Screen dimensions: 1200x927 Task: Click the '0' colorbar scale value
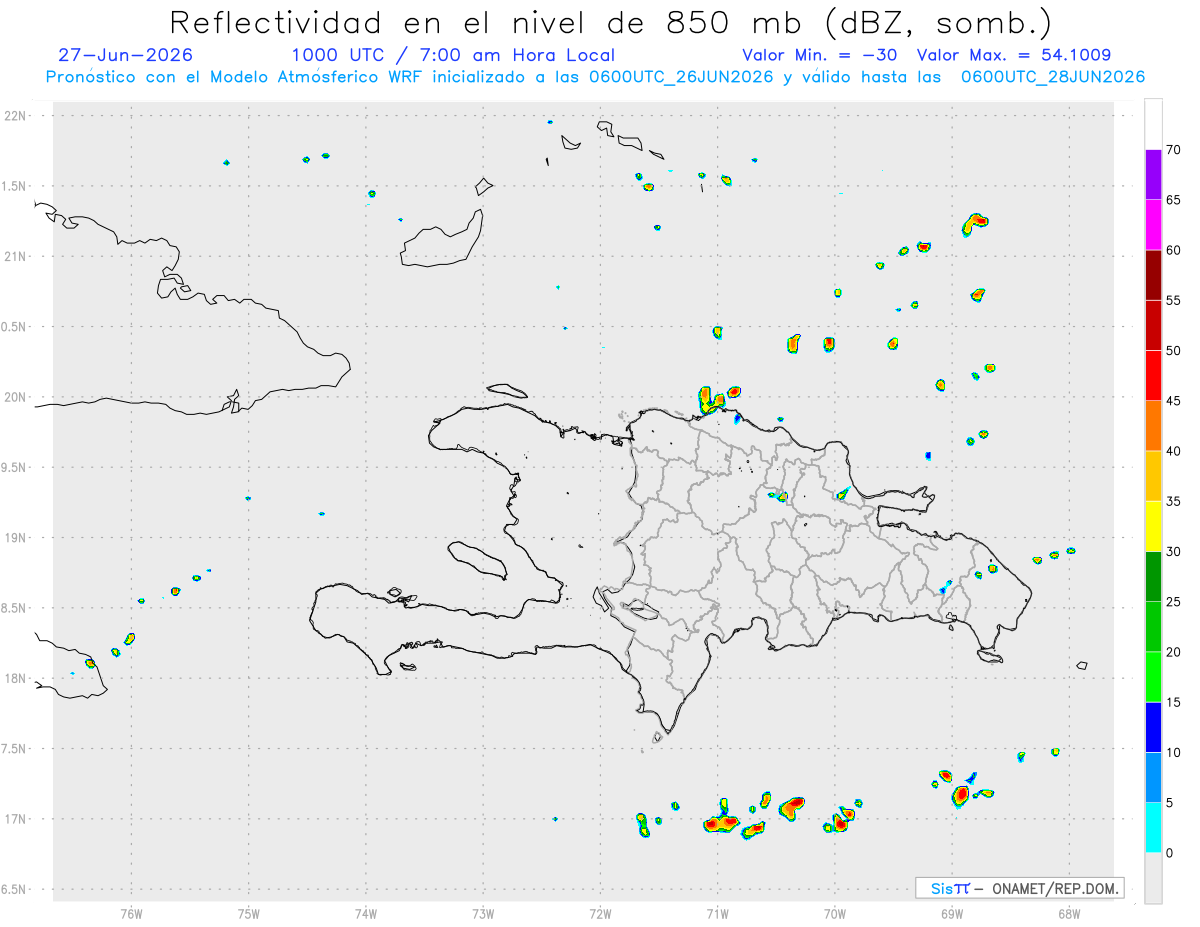click(x=1170, y=853)
